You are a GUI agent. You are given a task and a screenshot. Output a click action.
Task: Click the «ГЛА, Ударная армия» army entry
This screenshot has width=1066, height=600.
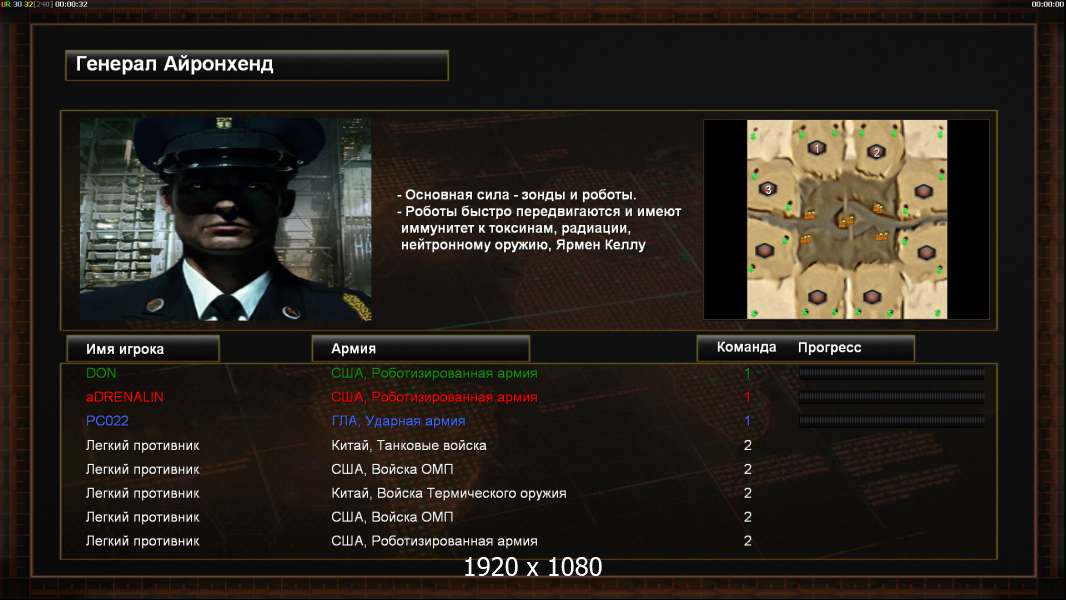pos(398,421)
